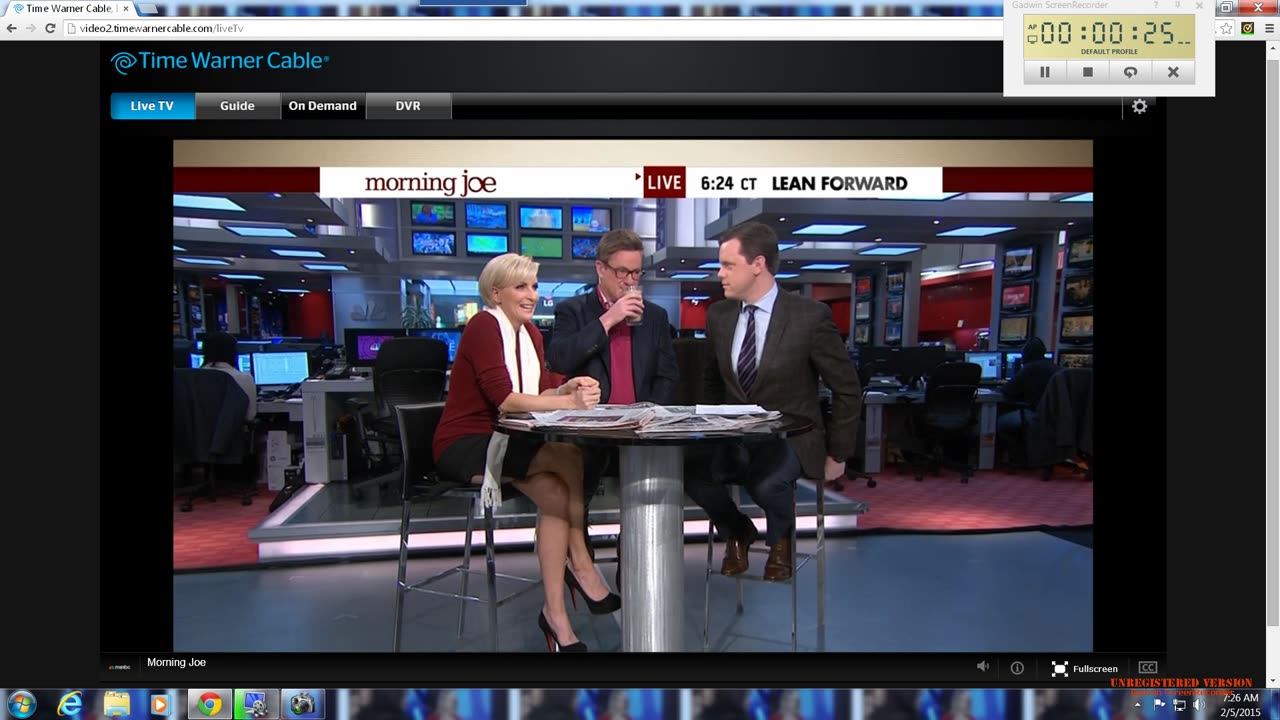Toggle closed captions CC

point(1148,668)
